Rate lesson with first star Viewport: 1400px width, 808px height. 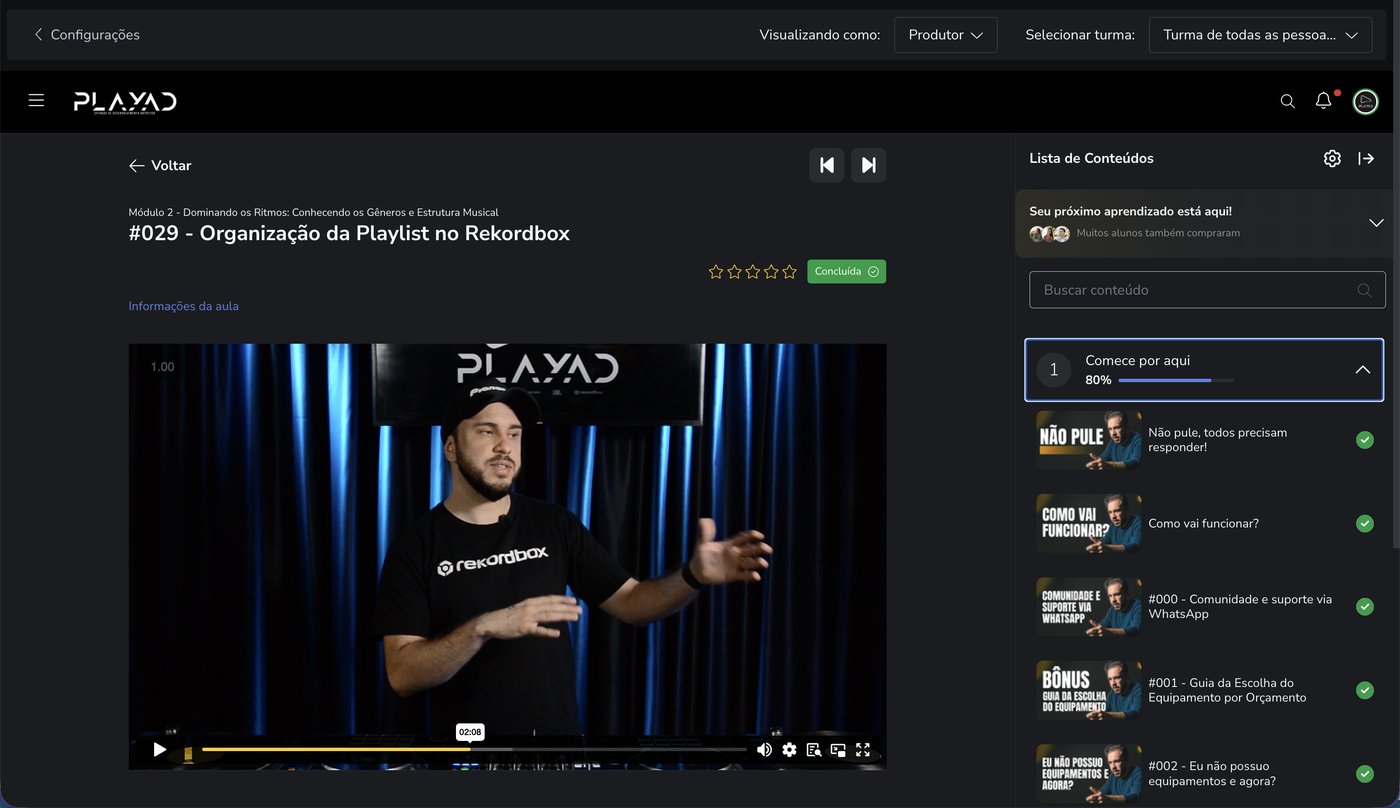pos(716,271)
